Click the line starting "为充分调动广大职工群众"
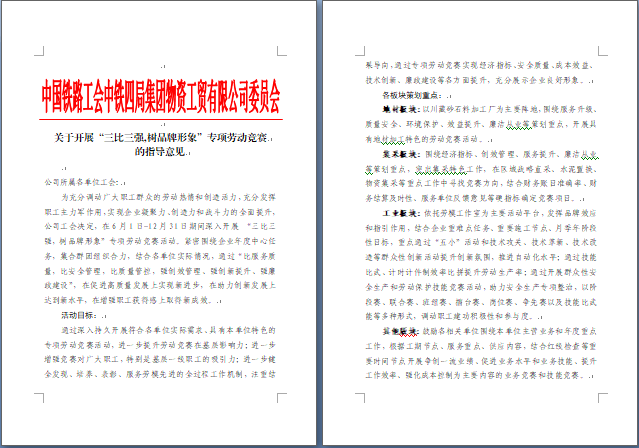This screenshot has height=448, width=639. [x=168, y=197]
